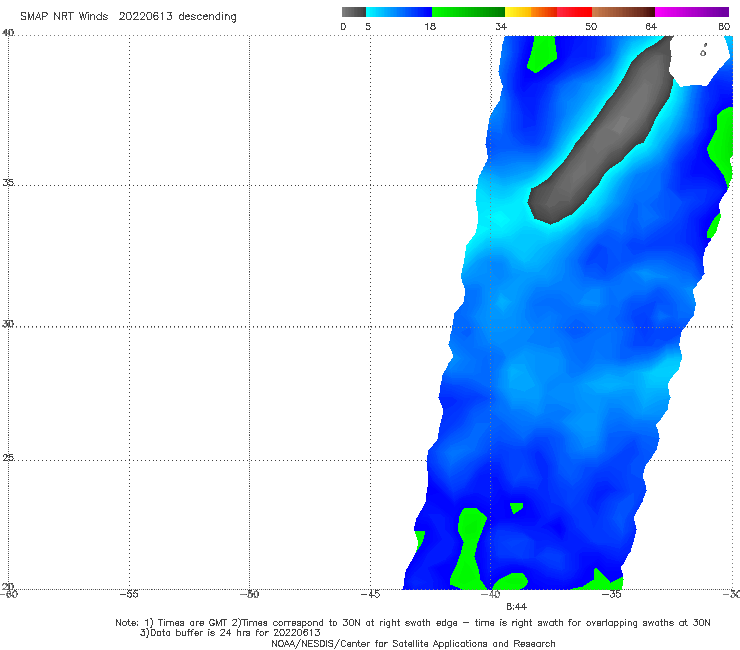Click the note line about the 24 hr data buffer
The height and width of the screenshot is (650, 740).
tap(230, 633)
